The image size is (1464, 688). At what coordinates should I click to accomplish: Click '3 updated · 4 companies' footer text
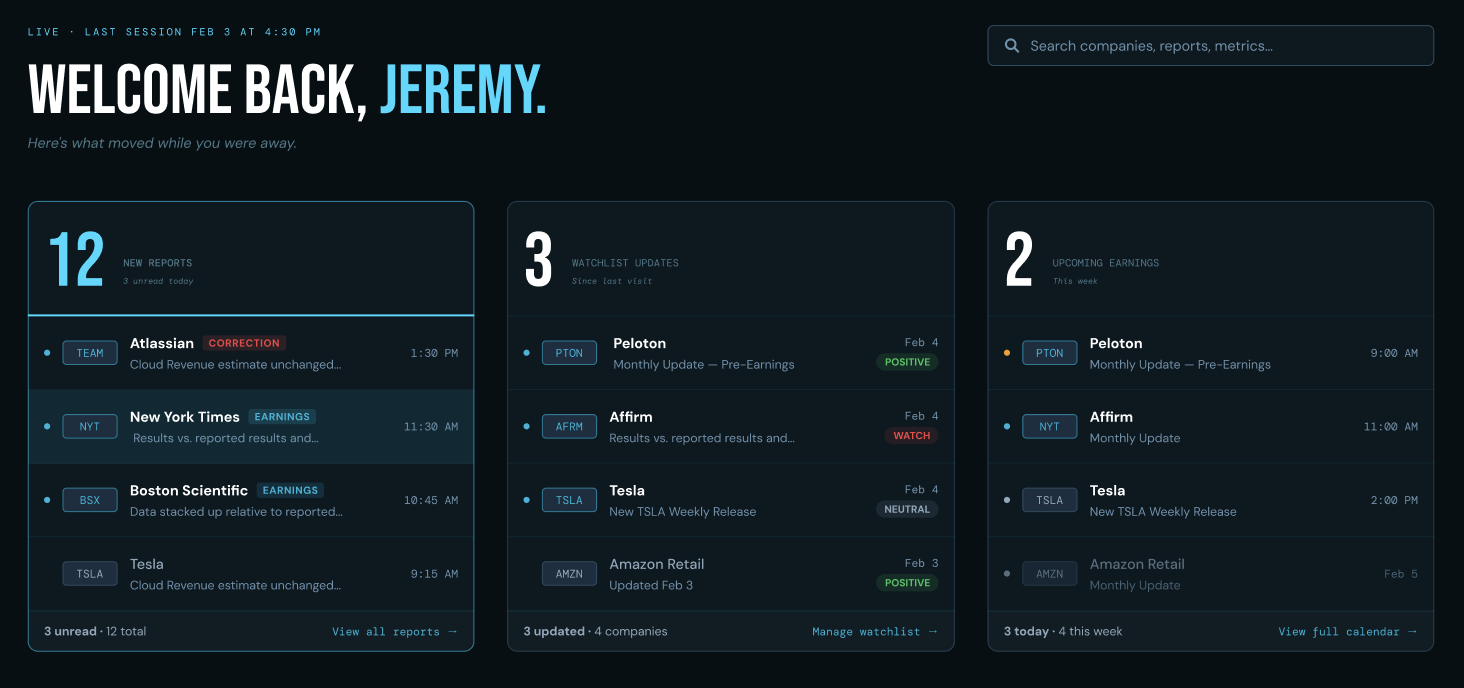click(595, 631)
